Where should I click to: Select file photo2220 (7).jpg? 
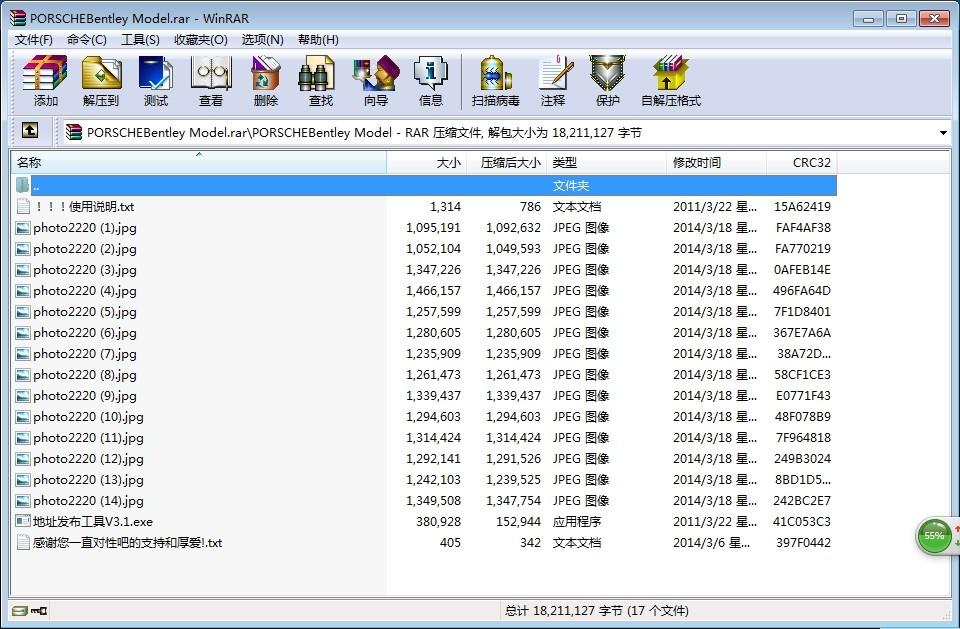tap(84, 353)
